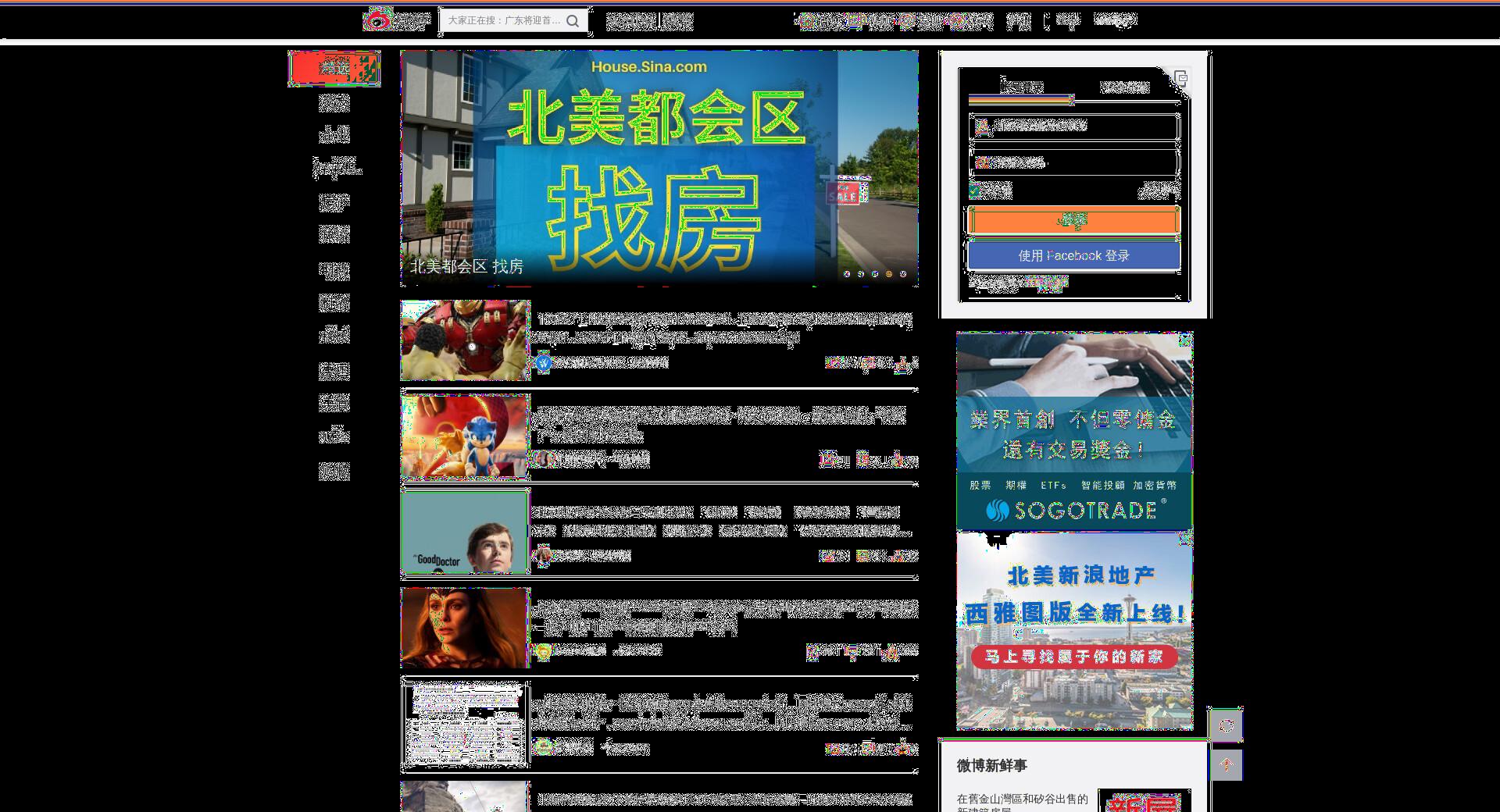The image size is (1500, 812).
Task: Click the account name input field
Action: point(1073,126)
